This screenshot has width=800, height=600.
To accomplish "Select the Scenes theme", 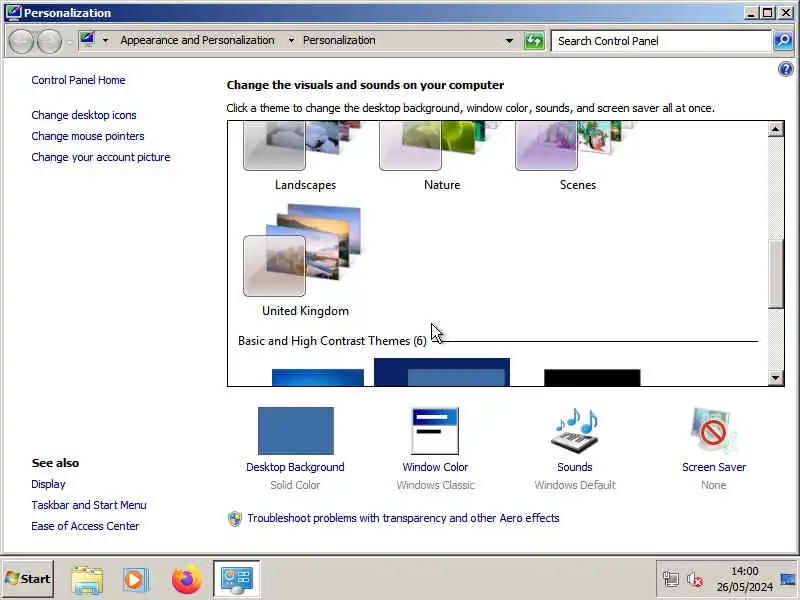I will pos(578,156).
